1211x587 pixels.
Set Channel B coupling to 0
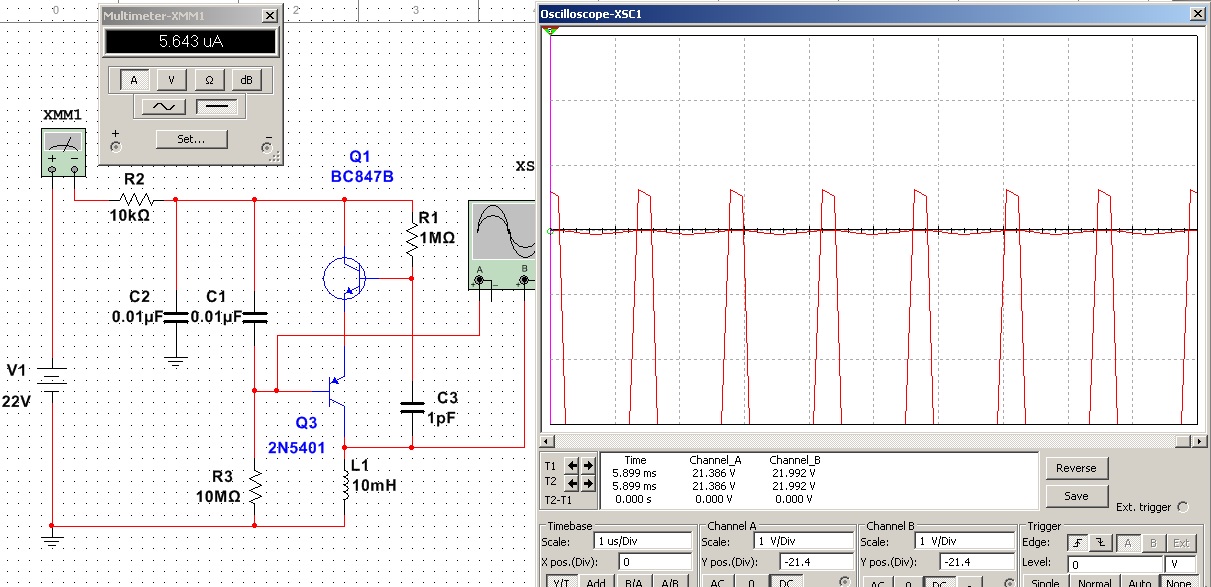pyautogui.click(x=907, y=582)
